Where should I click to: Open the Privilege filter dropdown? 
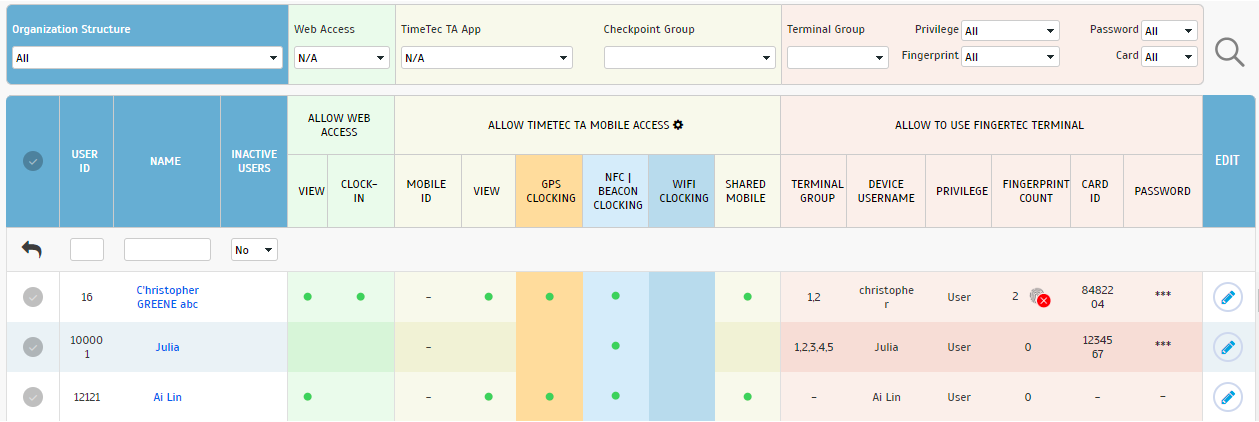tap(1010, 31)
